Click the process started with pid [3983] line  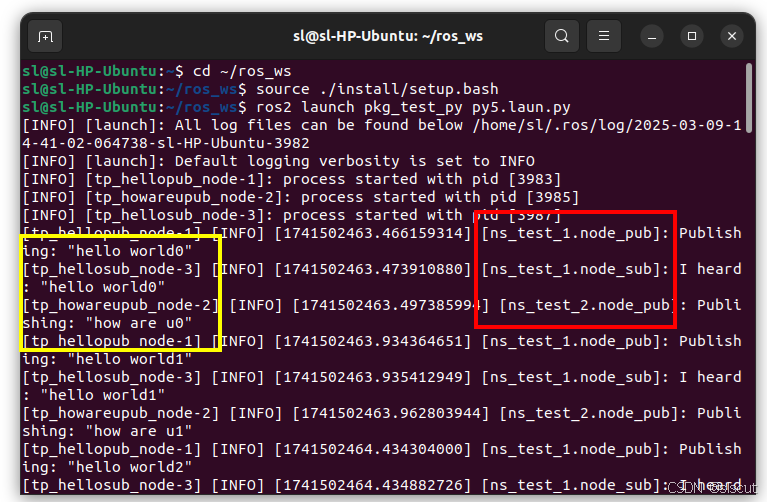coord(292,180)
